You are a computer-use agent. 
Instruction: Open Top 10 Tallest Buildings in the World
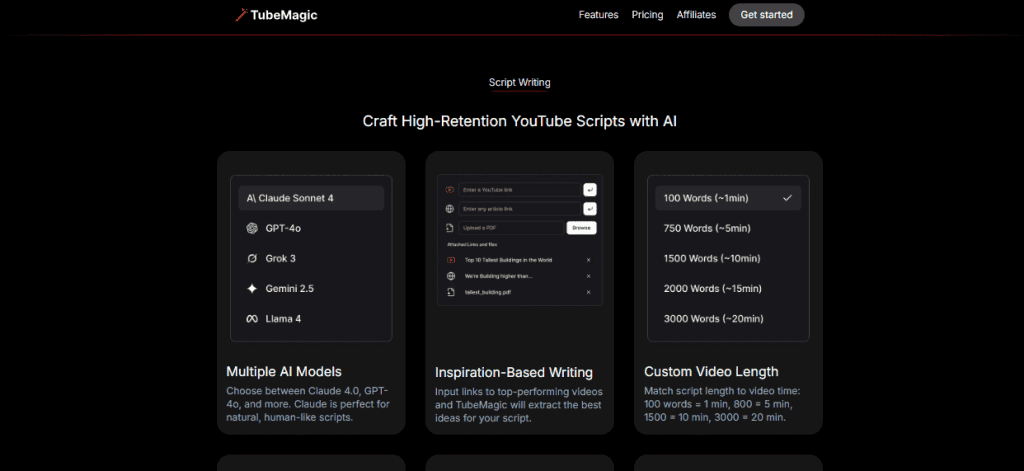click(x=508, y=260)
